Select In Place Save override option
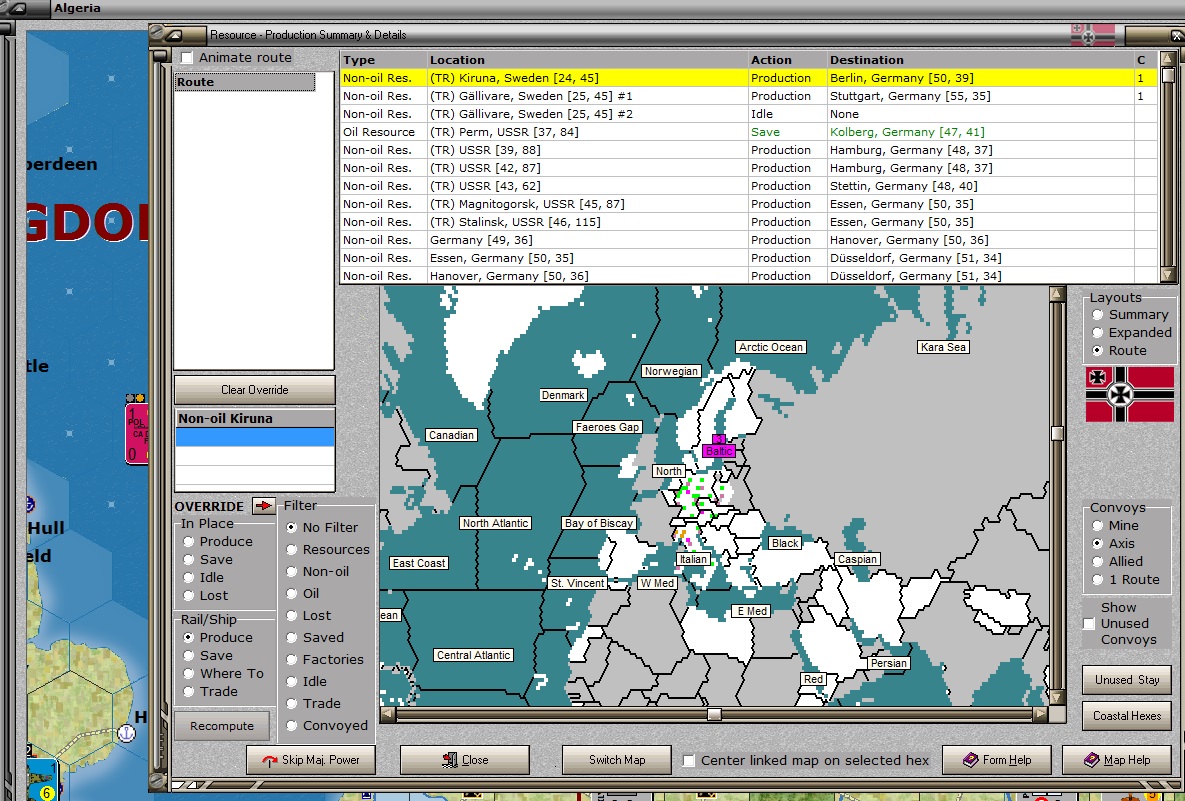 pyautogui.click(x=189, y=560)
